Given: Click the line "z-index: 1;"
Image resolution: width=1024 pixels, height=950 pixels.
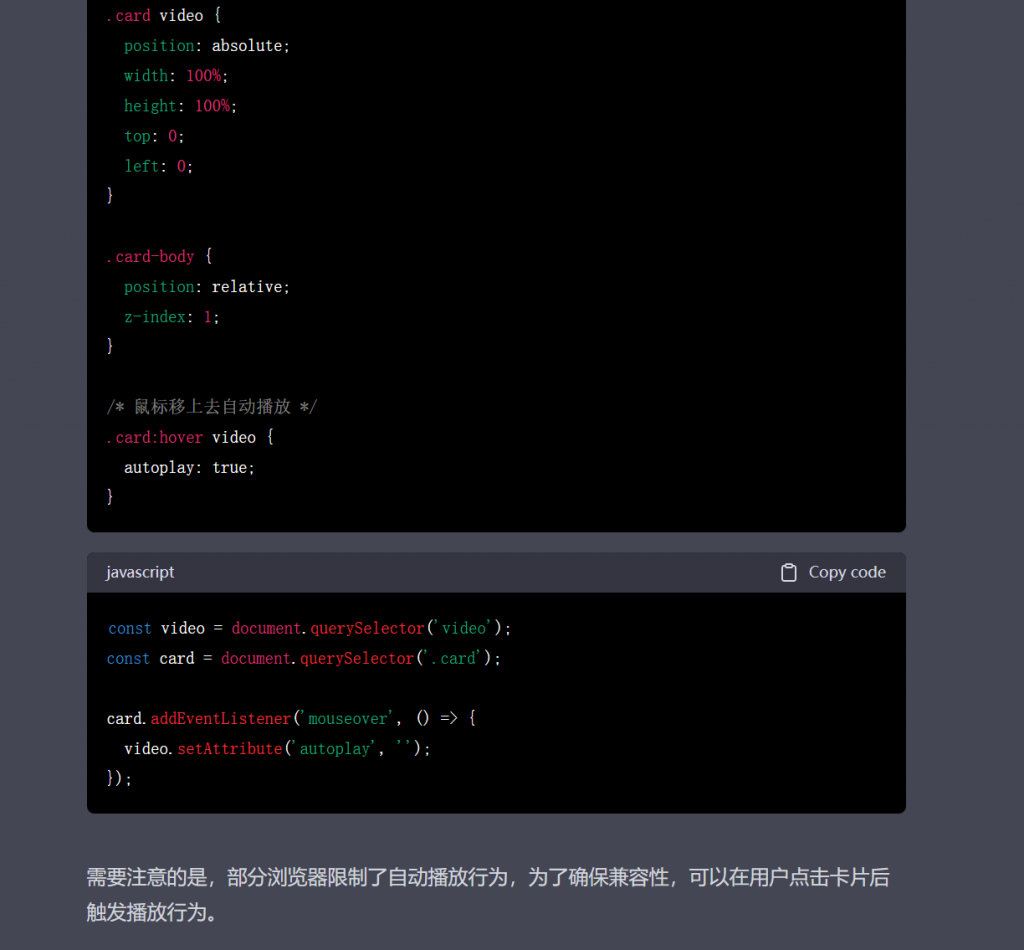Looking at the screenshot, I should point(172,317).
